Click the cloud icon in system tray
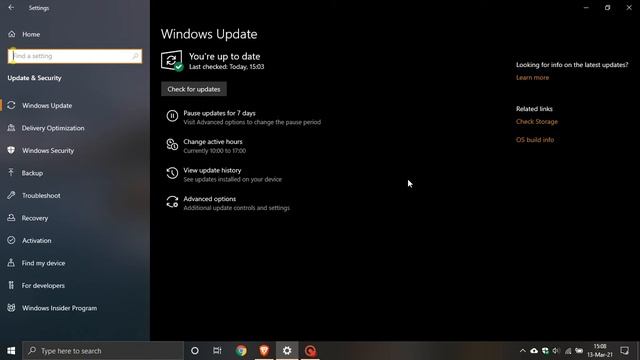 click(x=534, y=351)
